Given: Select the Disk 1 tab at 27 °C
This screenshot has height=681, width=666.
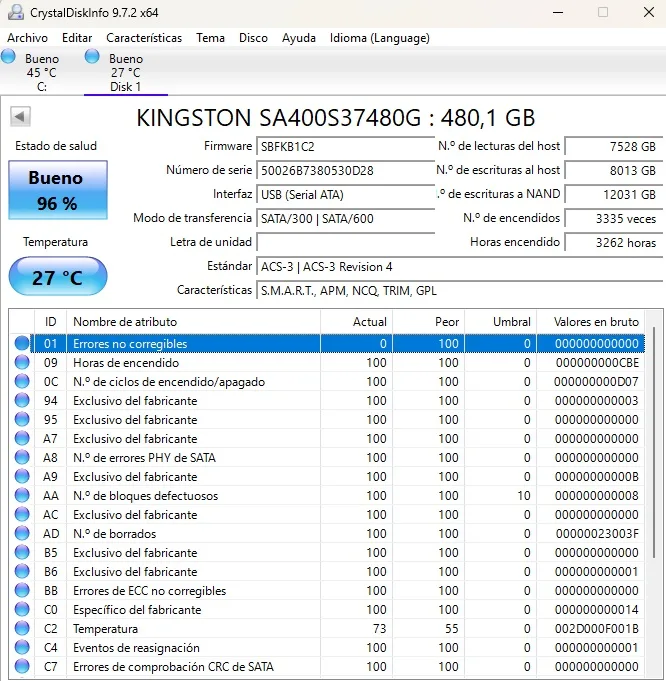Looking at the screenshot, I should [x=126, y=72].
